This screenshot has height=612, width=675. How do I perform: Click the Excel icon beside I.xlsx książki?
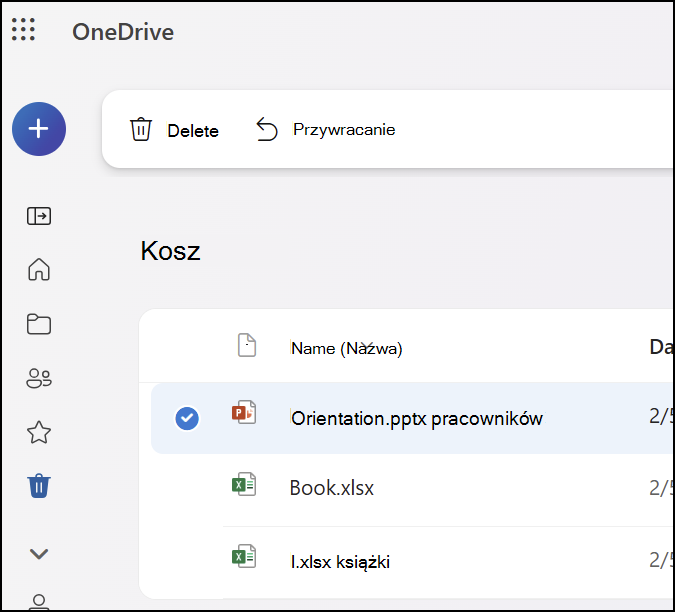tap(244, 558)
